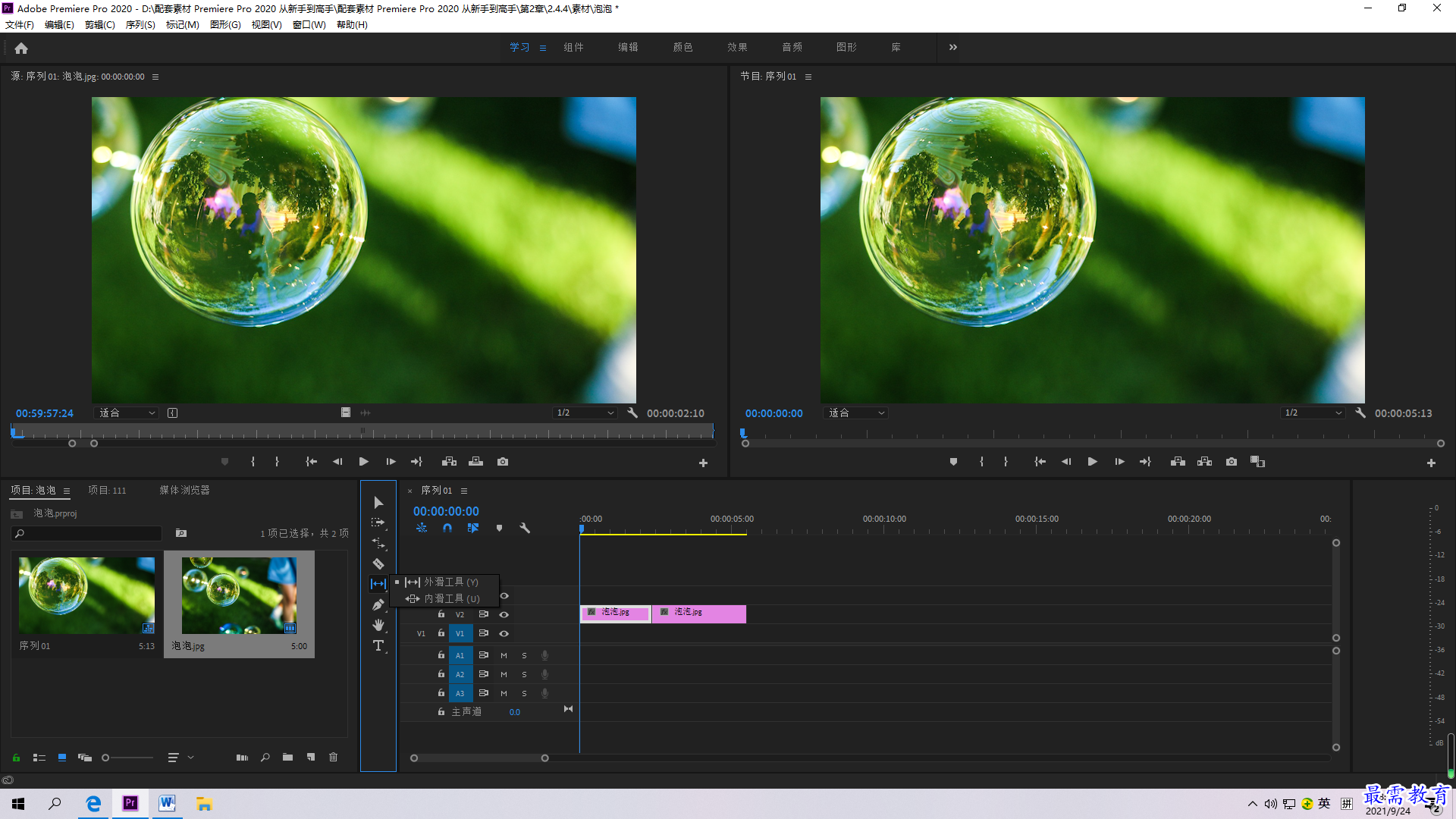Play the source monitor clip

click(x=364, y=462)
